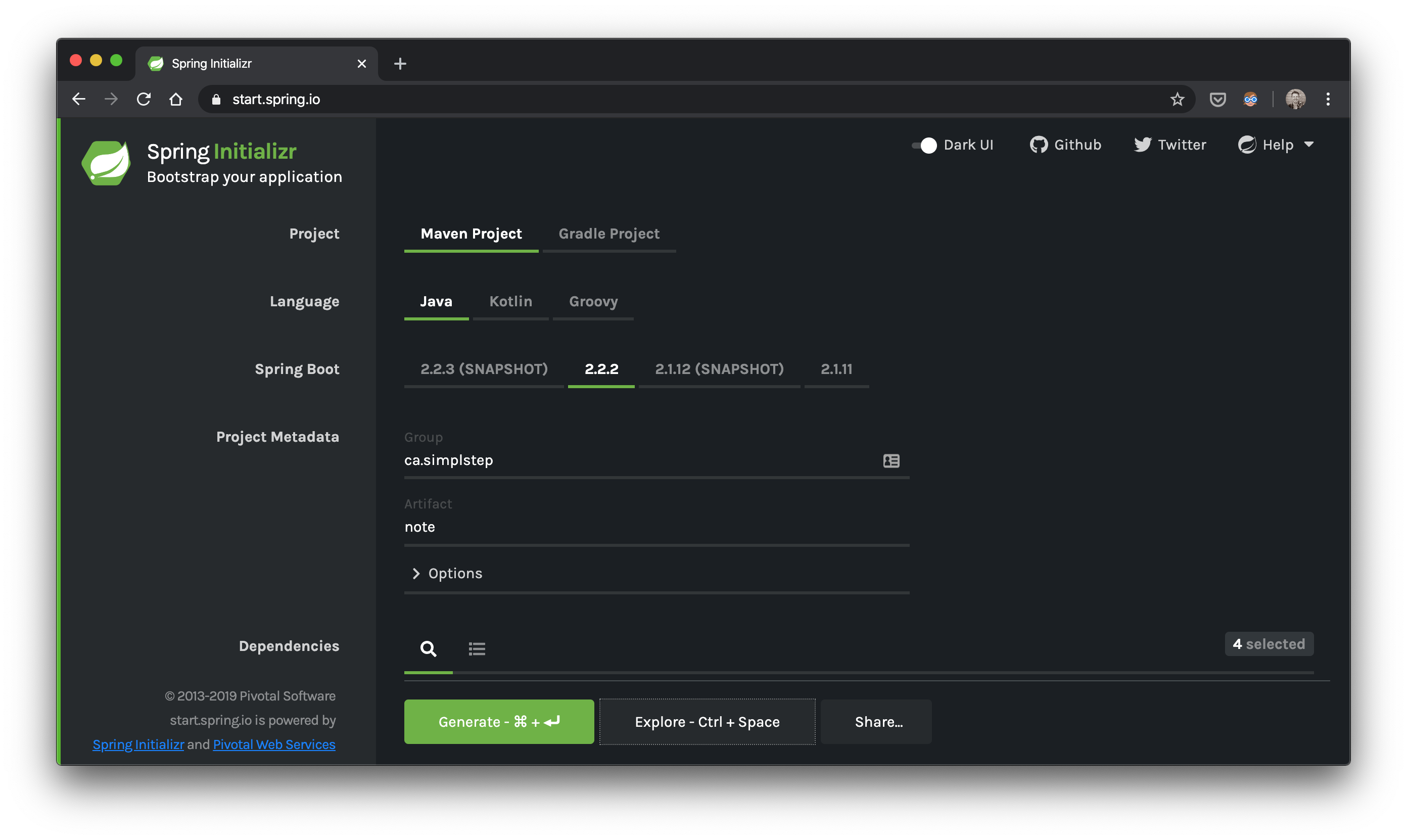Click the browser forward arrow
The height and width of the screenshot is (840, 1407).
click(x=112, y=99)
